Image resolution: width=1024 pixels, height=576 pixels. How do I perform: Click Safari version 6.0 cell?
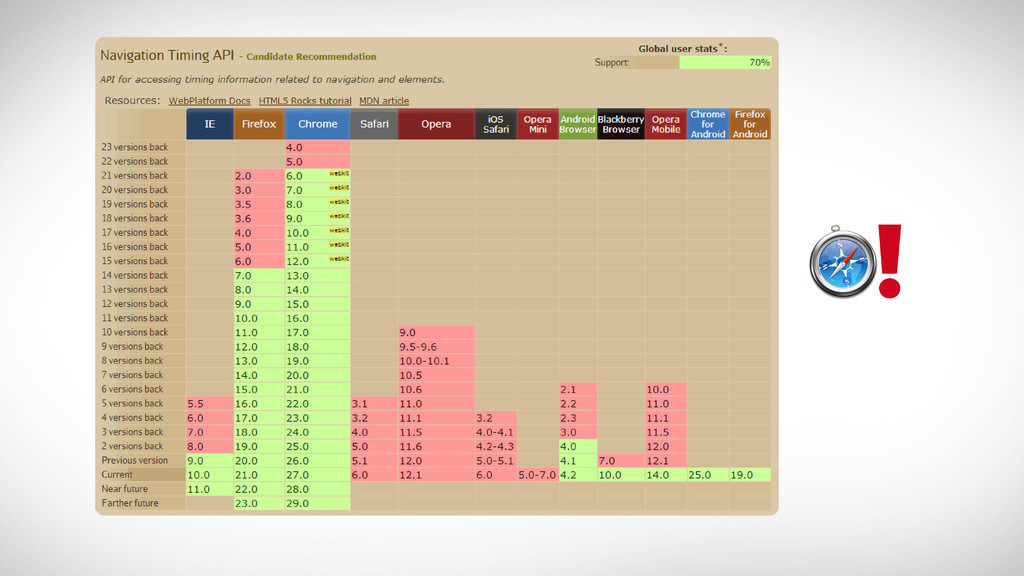coord(374,475)
